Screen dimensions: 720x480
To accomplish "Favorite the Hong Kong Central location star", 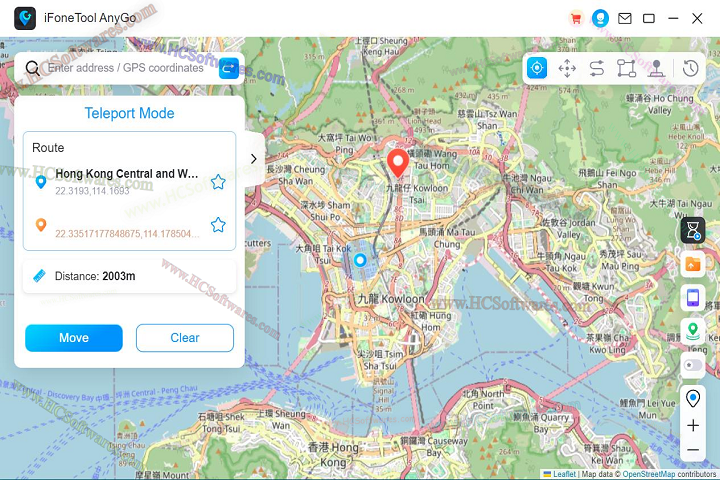I will pos(218,181).
